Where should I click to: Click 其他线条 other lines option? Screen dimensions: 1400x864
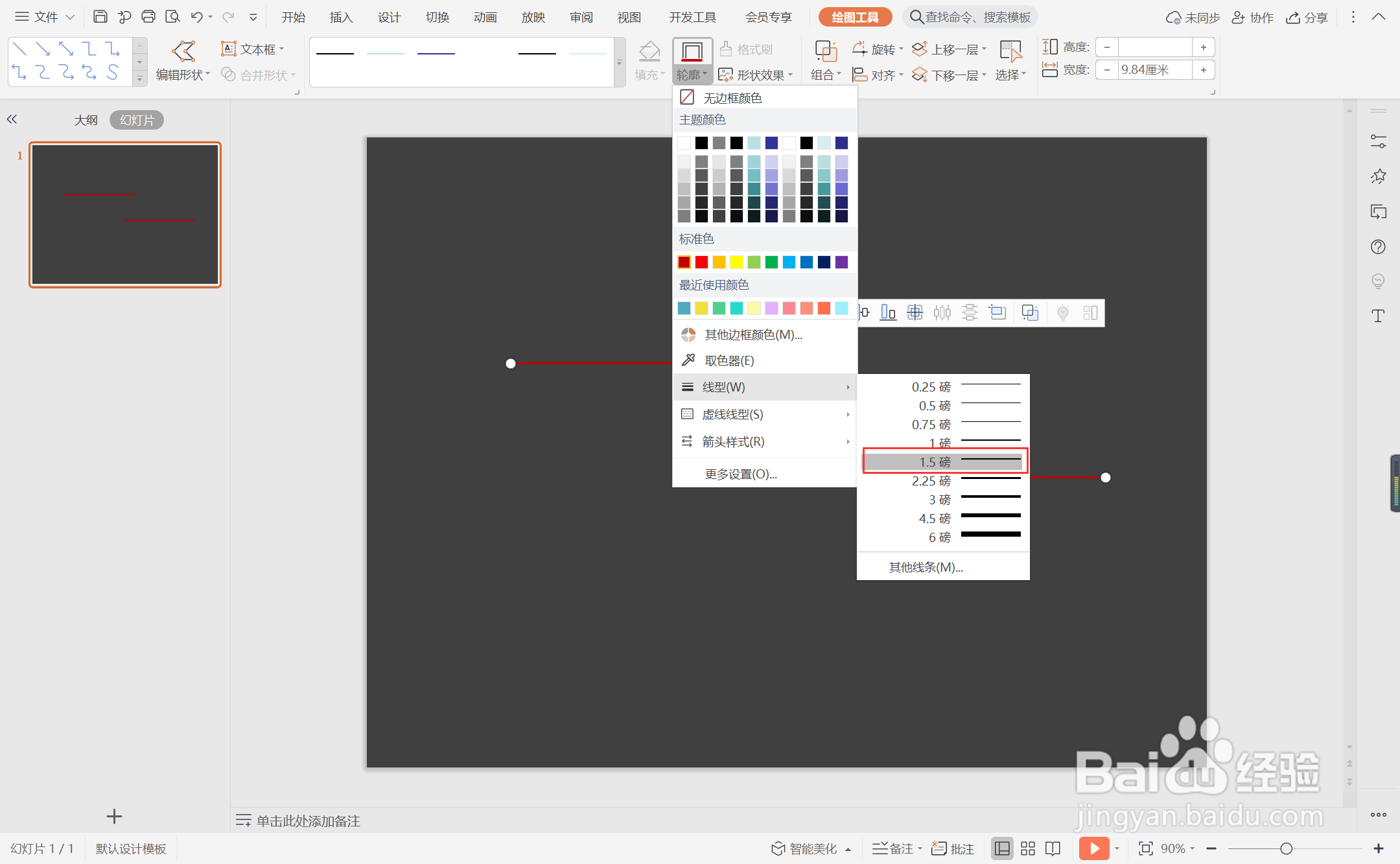point(926,567)
